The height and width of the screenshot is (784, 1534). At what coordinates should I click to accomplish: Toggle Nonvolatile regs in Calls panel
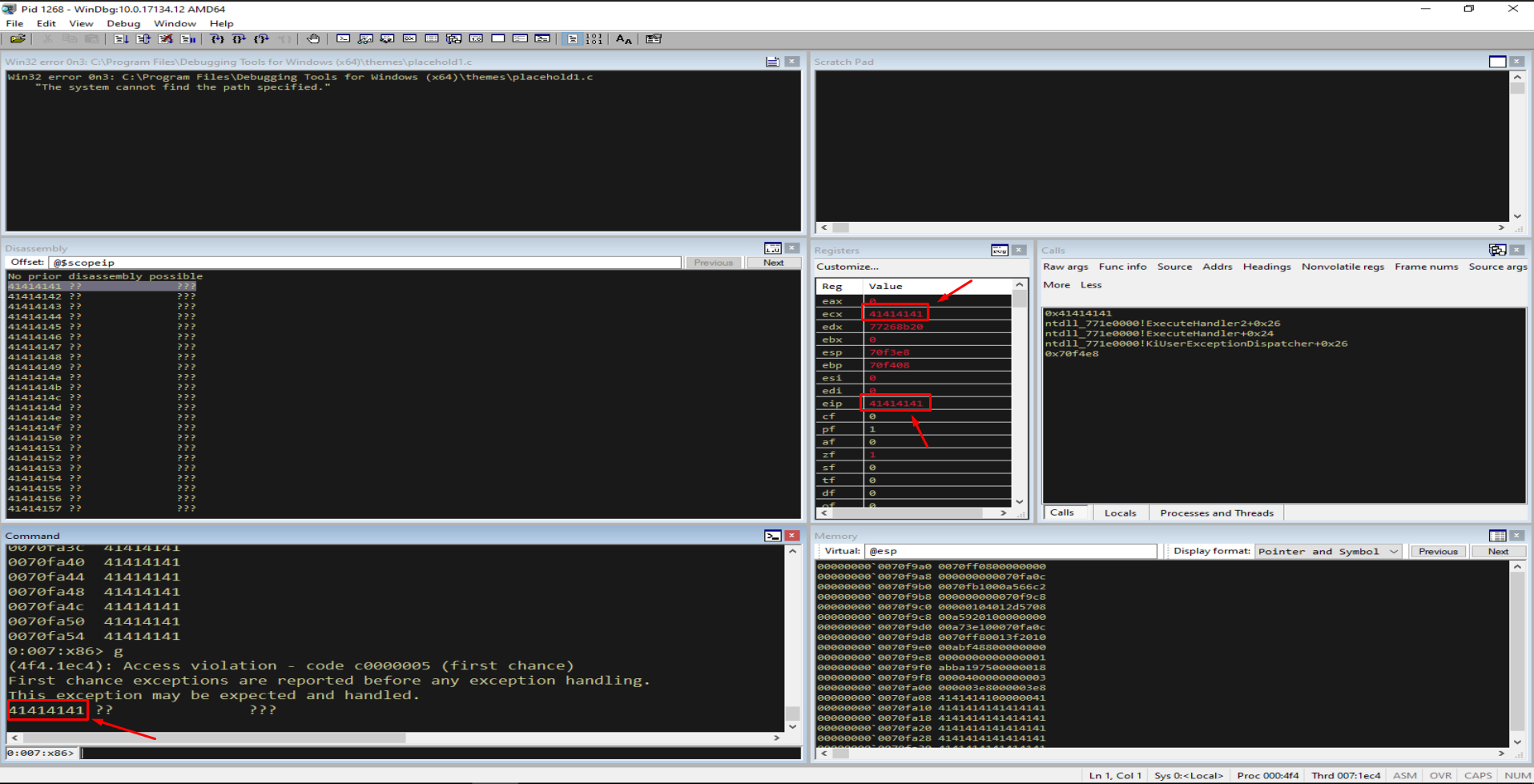[x=1343, y=267]
